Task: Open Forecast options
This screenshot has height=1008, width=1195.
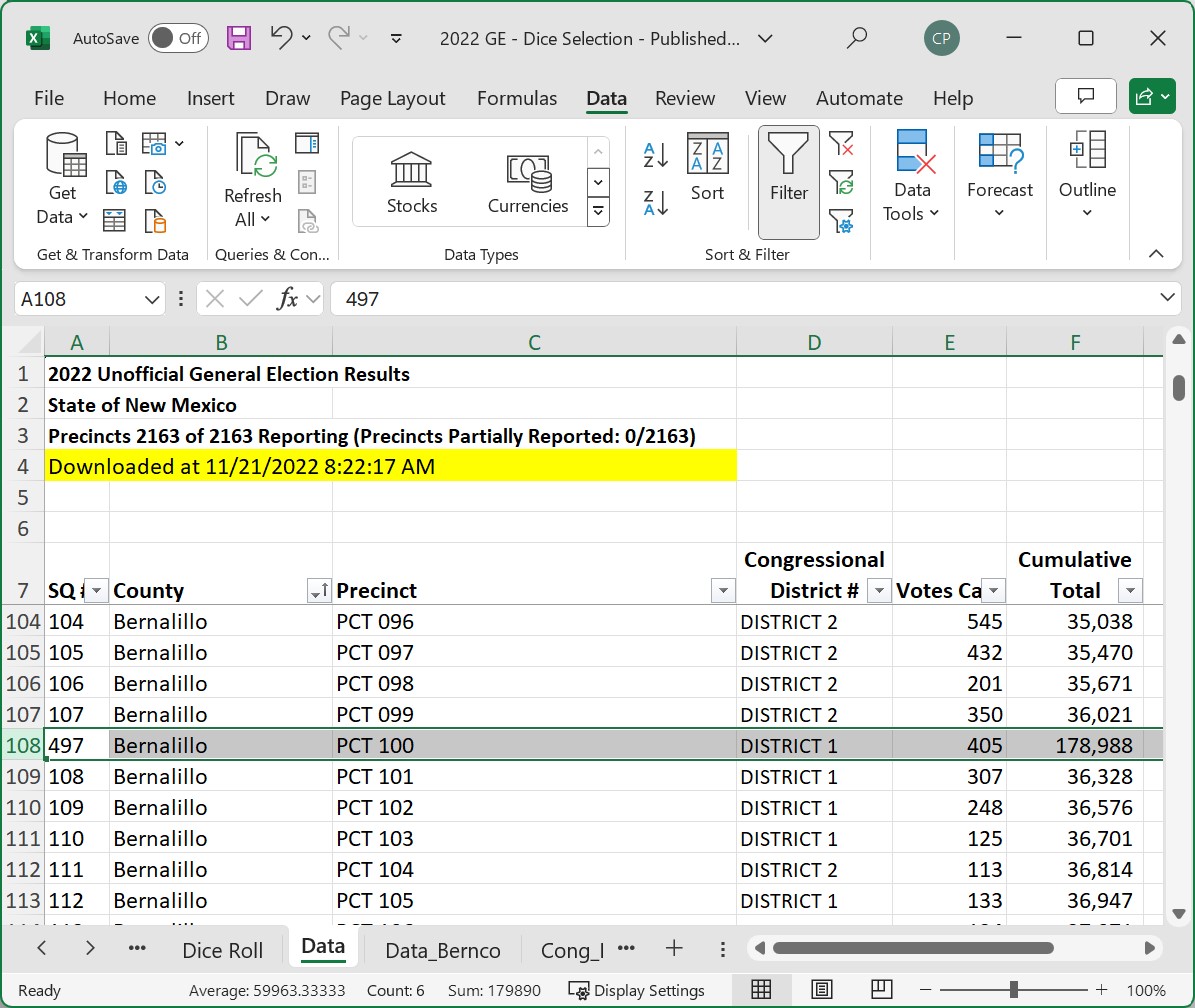Action: (x=999, y=175)
